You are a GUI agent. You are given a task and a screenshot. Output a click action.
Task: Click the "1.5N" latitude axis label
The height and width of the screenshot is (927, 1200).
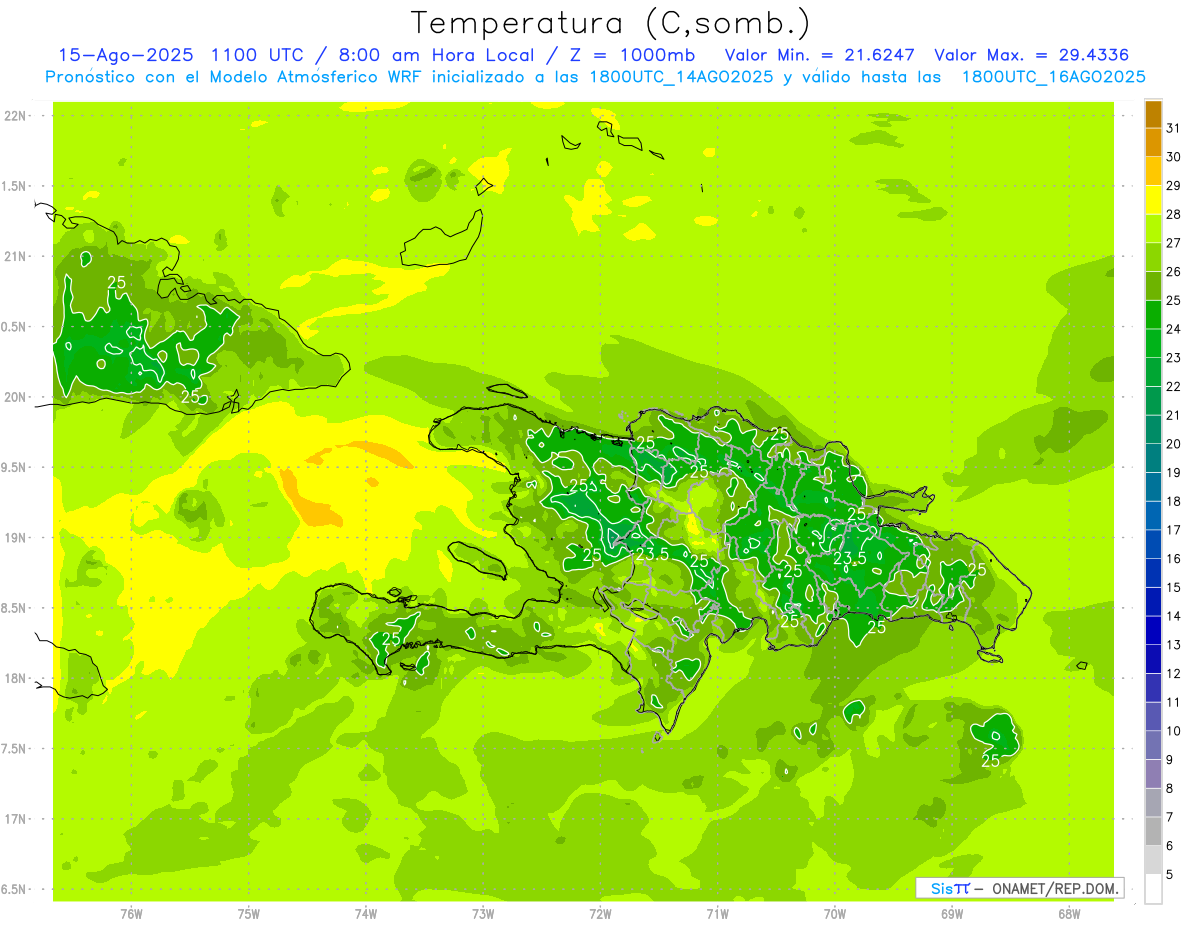click(x=15, y=186)
